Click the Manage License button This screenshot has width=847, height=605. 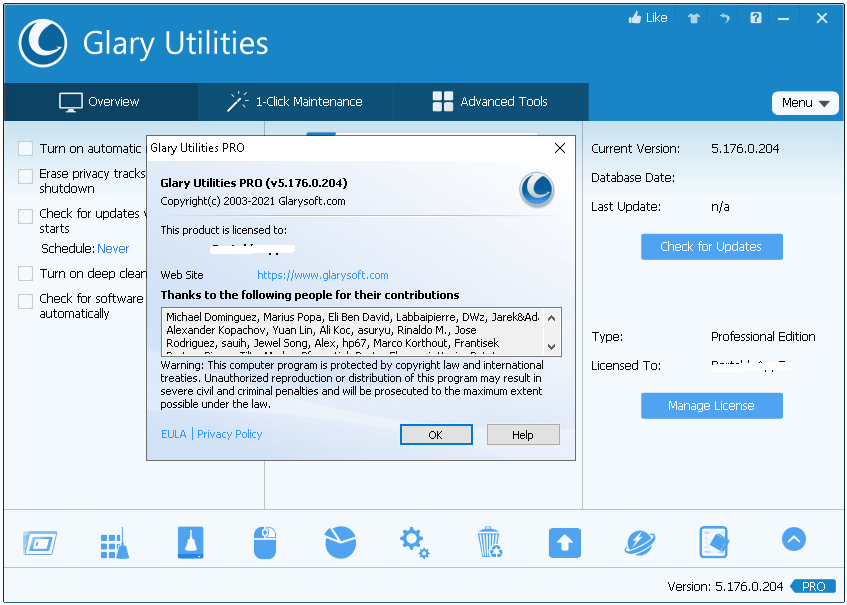click(711, 406)
